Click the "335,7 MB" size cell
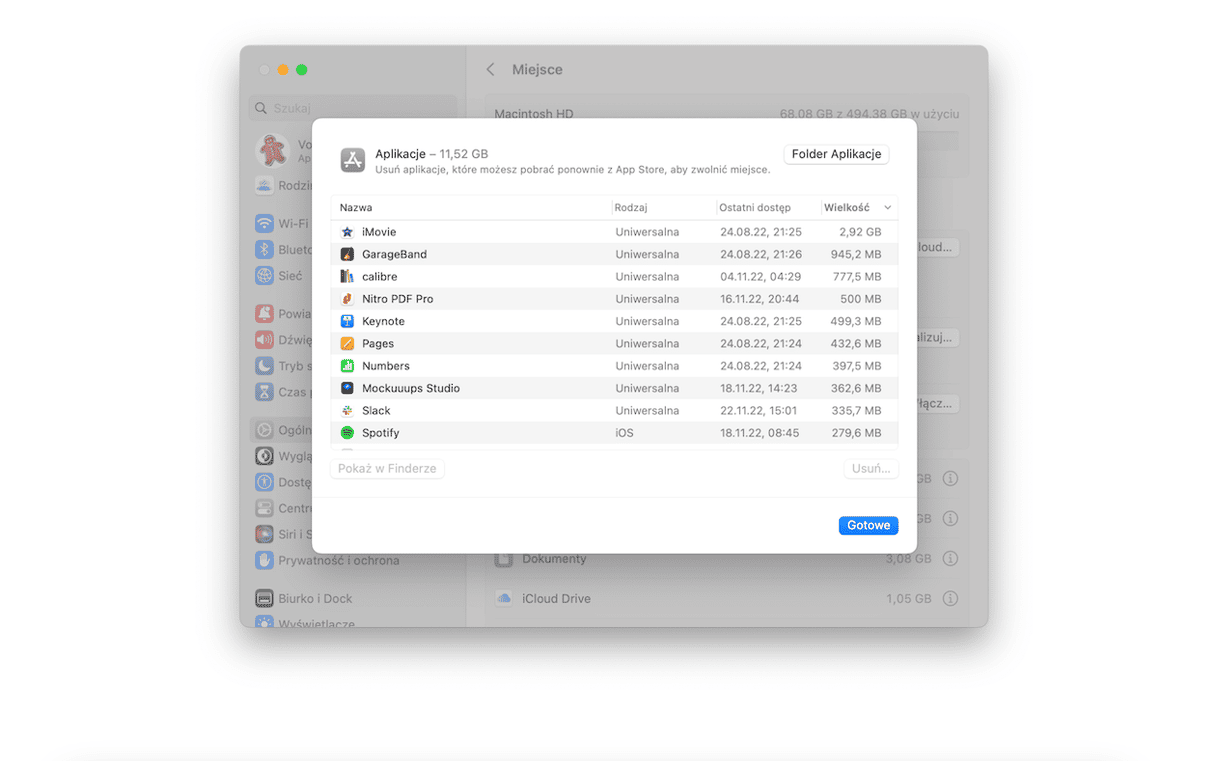 pyautogui.click(x=857, y=411)
